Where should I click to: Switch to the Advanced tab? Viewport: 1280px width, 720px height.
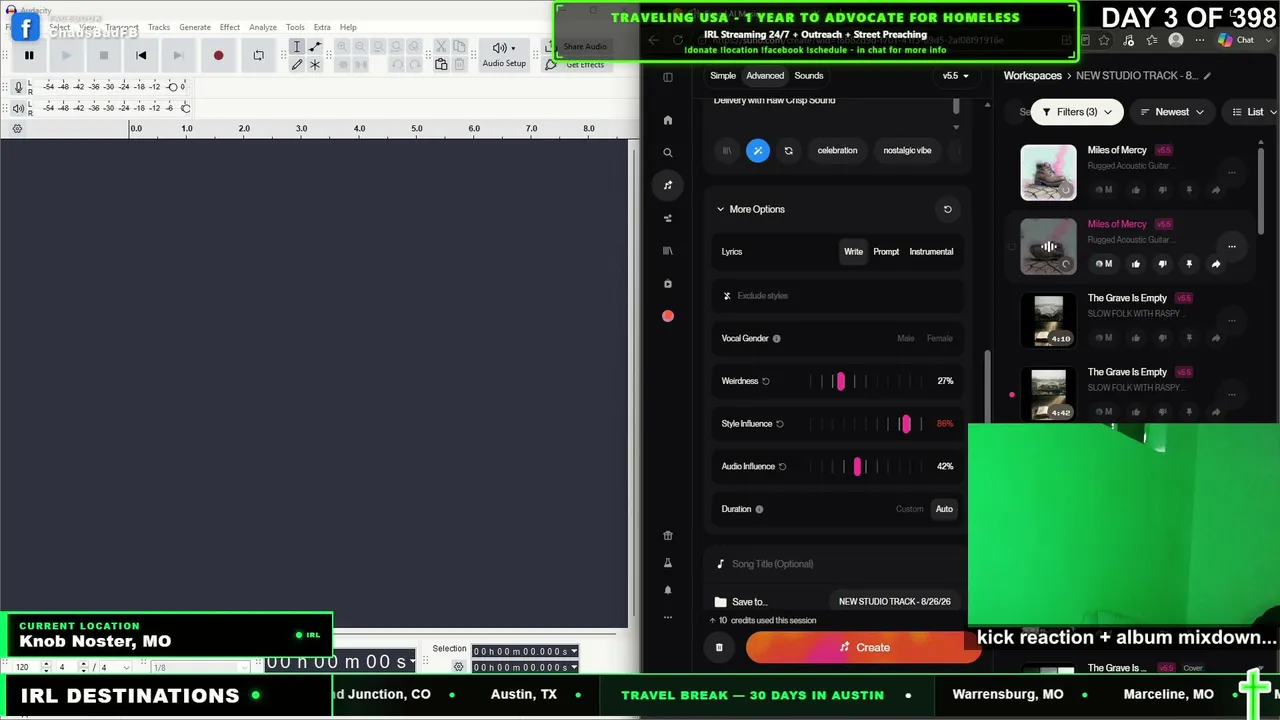click(765, 76)
